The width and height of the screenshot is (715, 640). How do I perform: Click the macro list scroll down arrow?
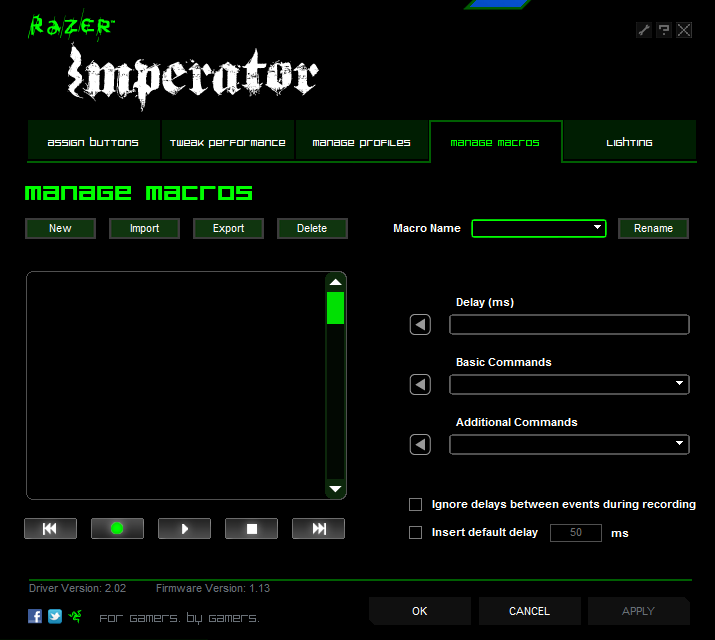click(x=336, y=489)
